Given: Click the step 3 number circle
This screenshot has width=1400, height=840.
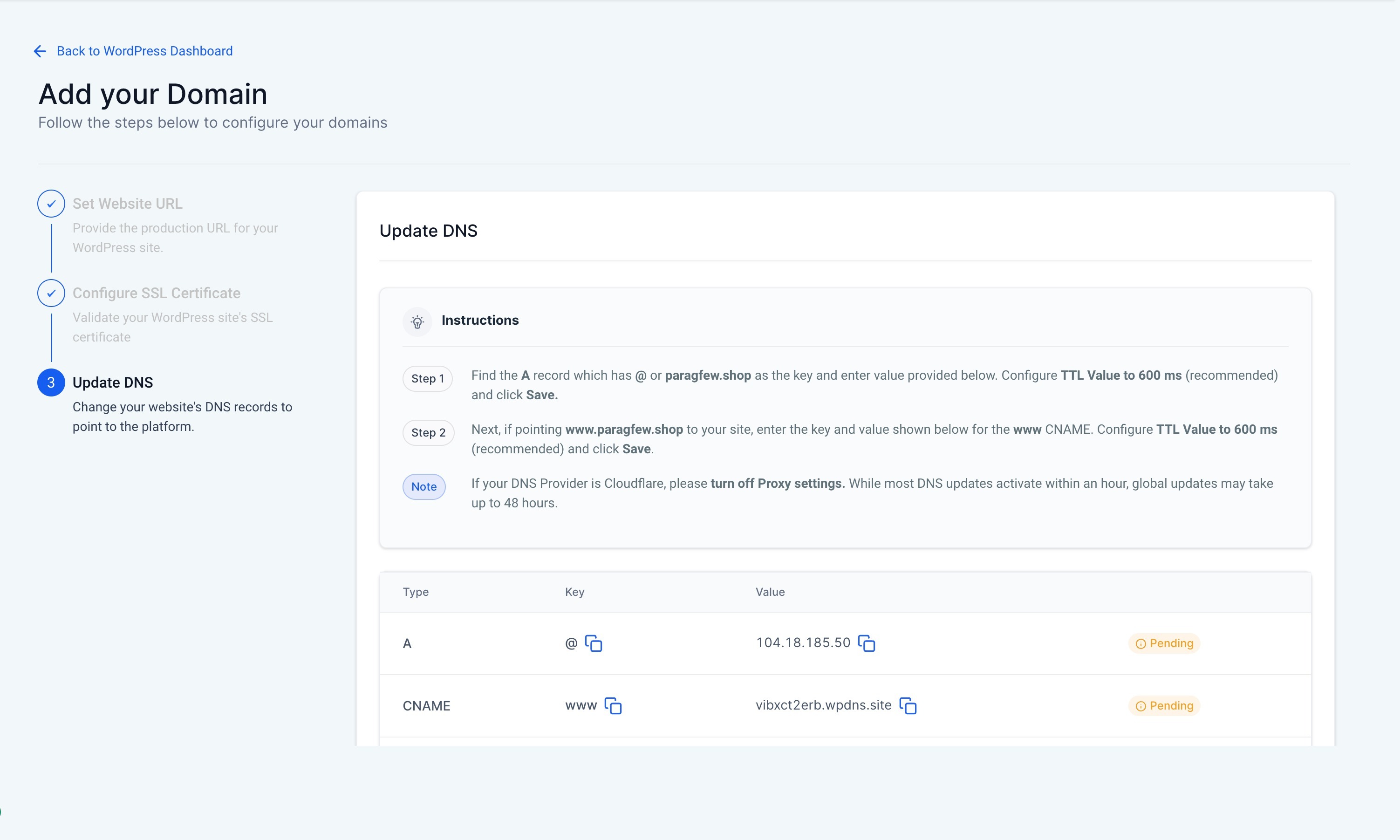Looking at the screenshot, I should tap(51, 382).
